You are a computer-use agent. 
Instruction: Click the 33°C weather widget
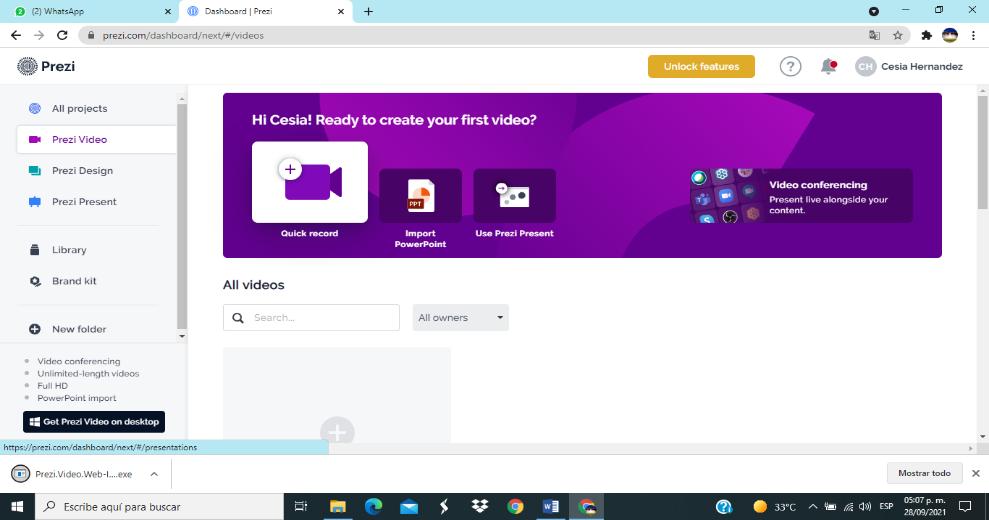[775, 507]
